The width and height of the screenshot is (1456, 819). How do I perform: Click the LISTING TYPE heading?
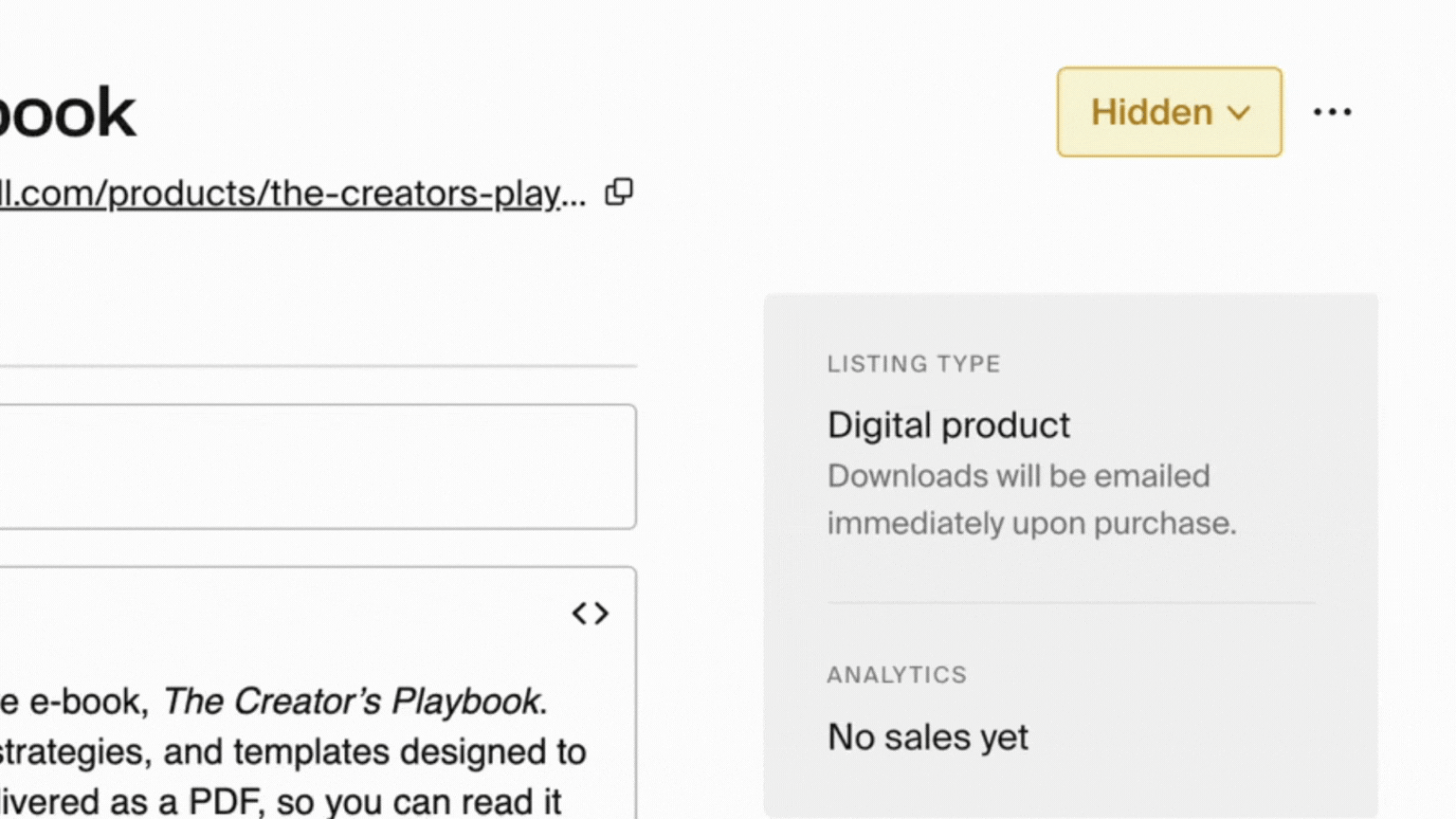(914, 363)
